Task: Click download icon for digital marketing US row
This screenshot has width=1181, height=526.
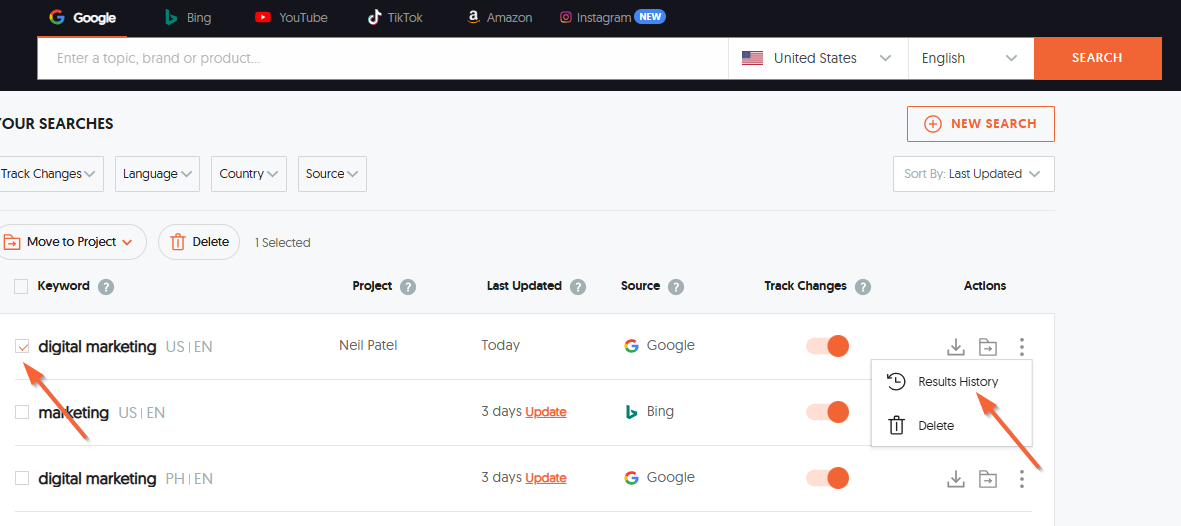Action: click(x=956, y=347)
